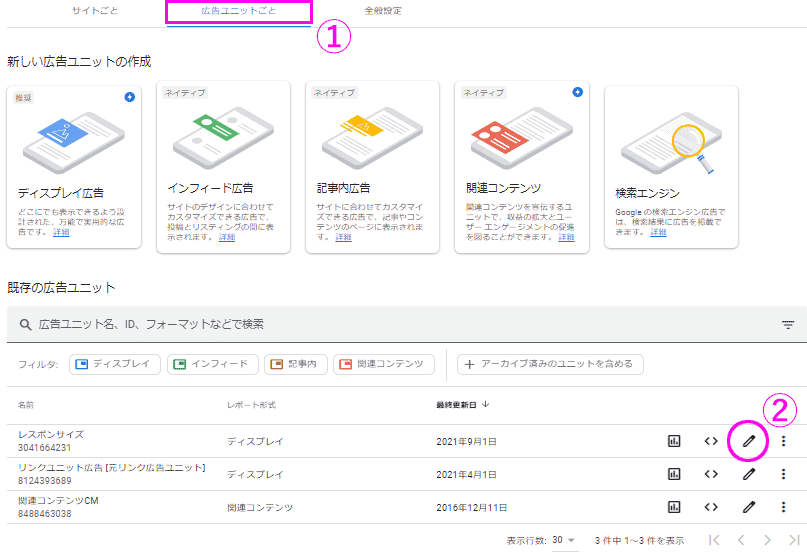Open 詳細 link in ディスプレイ広告 card

tap(61, 232)
